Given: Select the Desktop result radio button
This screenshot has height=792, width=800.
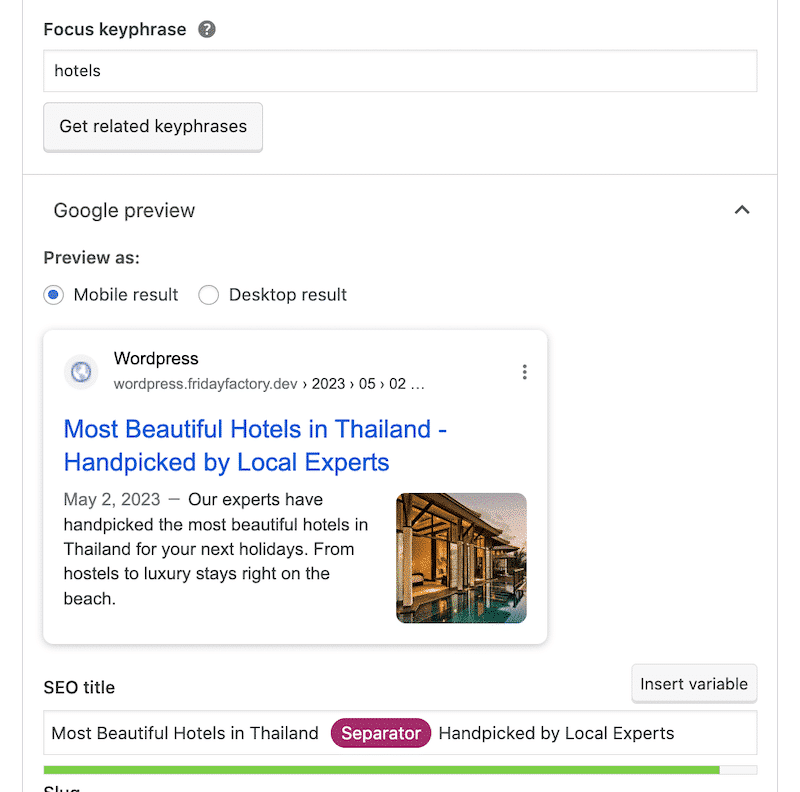Looking at the screenshot, I should 209,295.
